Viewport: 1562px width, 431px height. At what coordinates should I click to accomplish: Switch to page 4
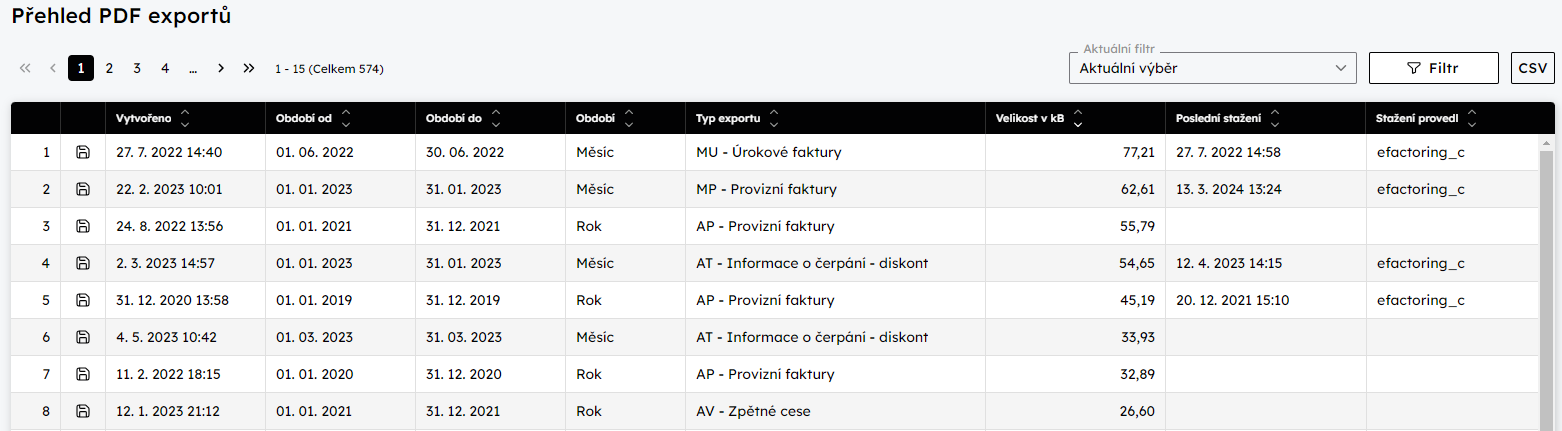(x=165, y=68)
